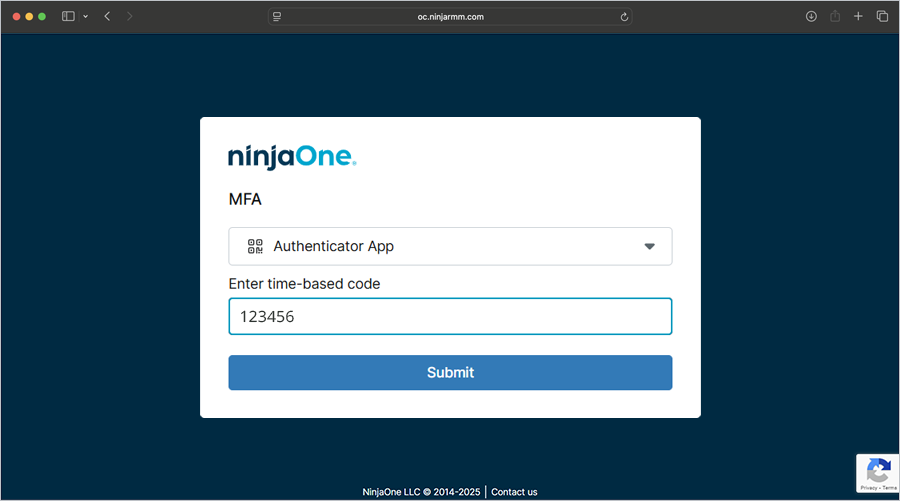Viewport: 900px width, 501px height.
Task: Open the sidebar tab group chevron
Action: (x=85, y=17)
